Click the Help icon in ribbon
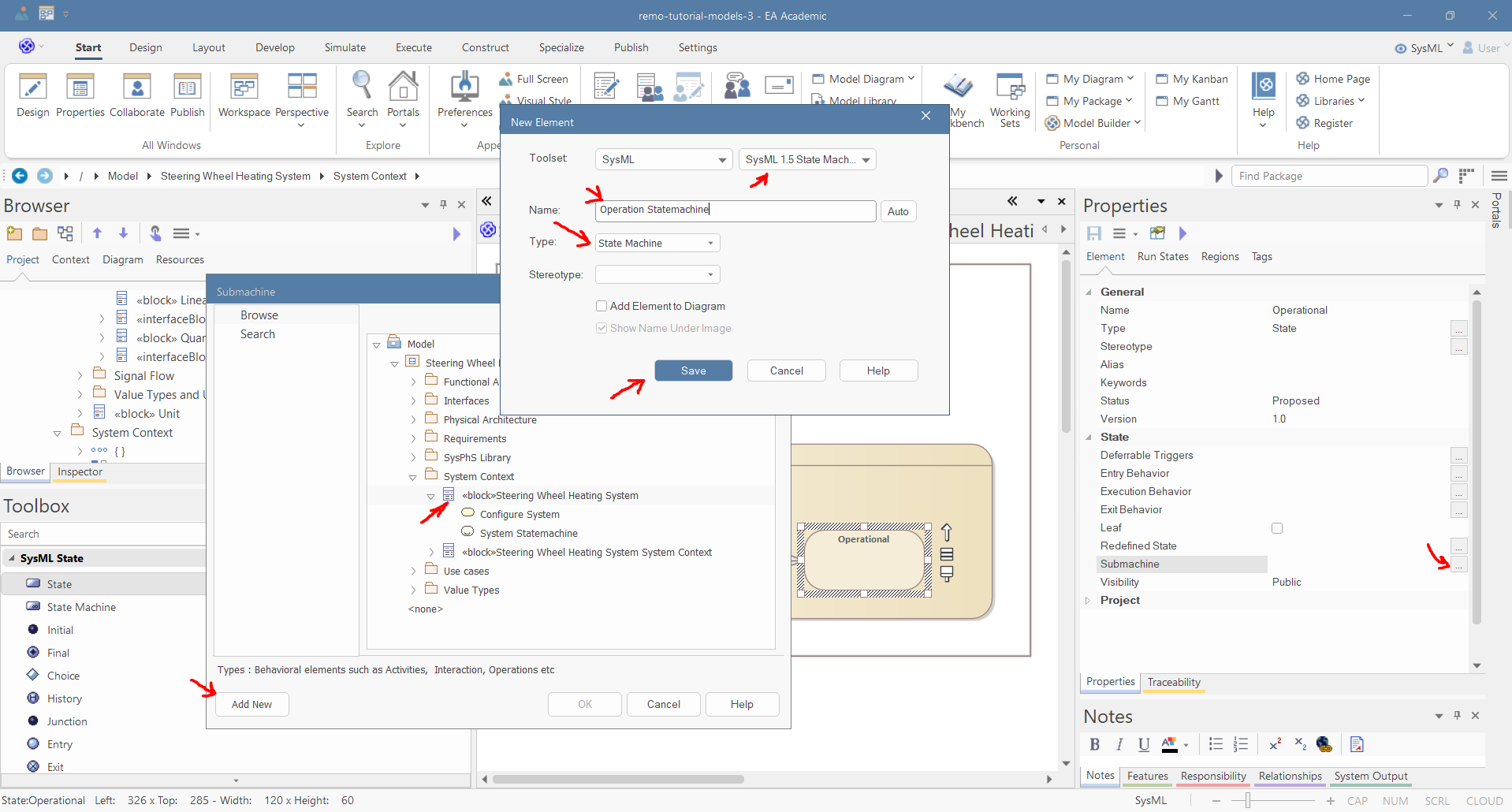This screenshot has width=1512, height=812. [1263, 87]
